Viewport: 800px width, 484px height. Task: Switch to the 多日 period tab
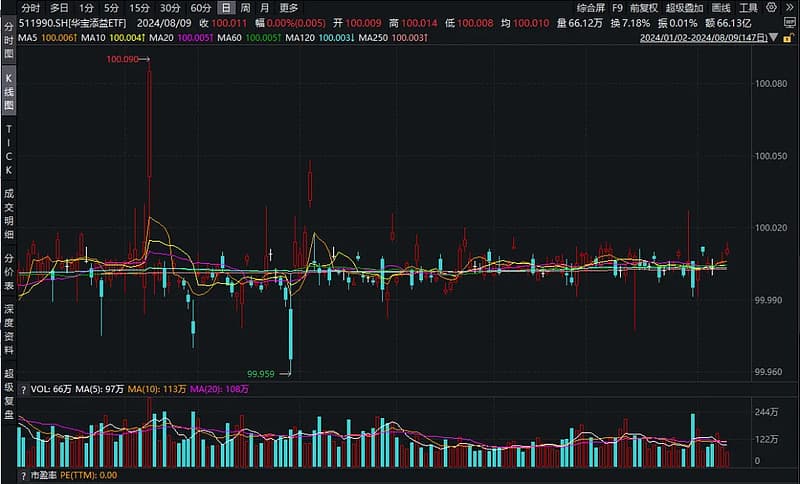coord(59,8)
